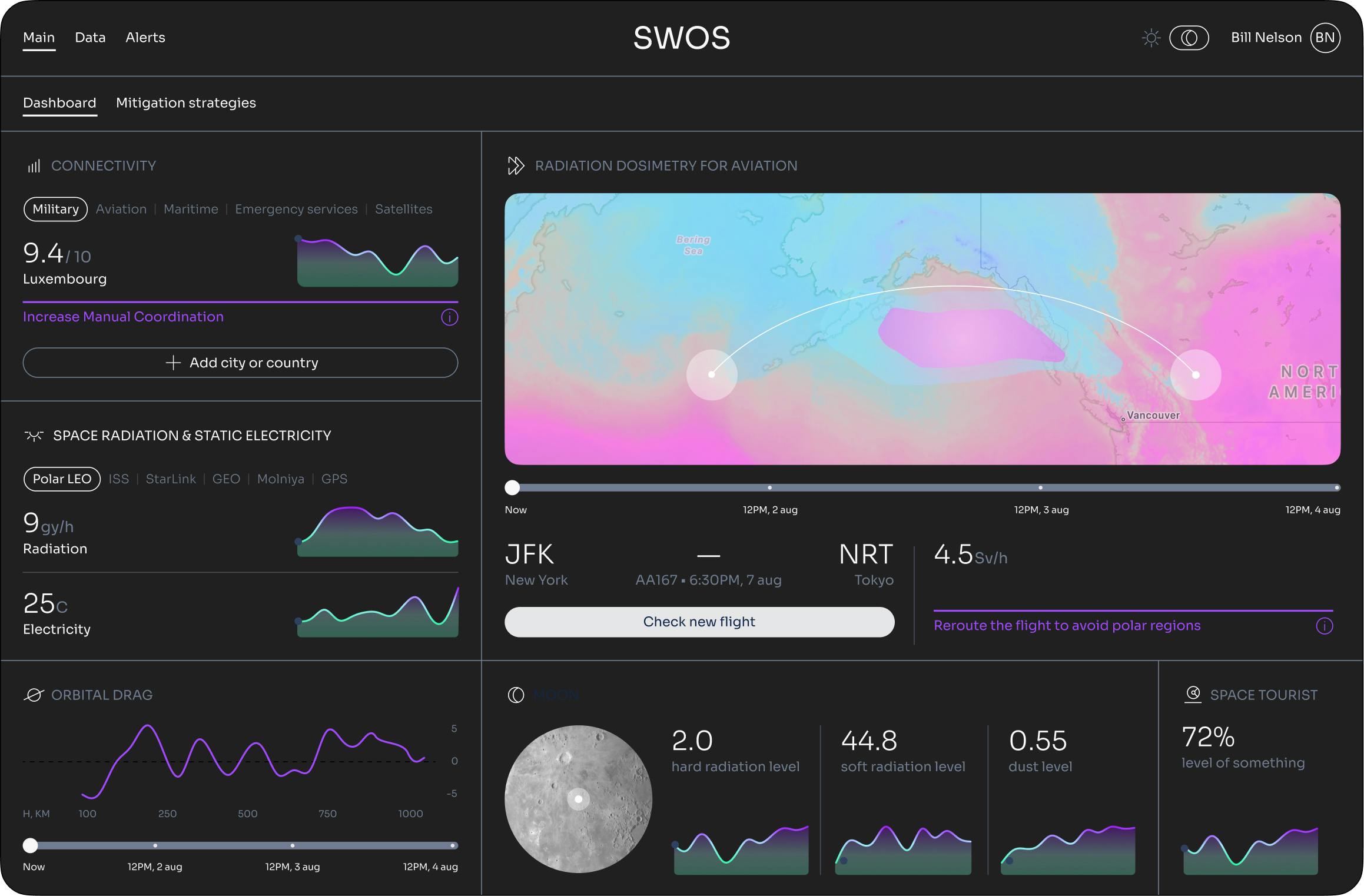The height and width of the screenshot is (896, 1364).
Task: Click the Radiation Dosimetry fast-forward icon
Action: 515,166
